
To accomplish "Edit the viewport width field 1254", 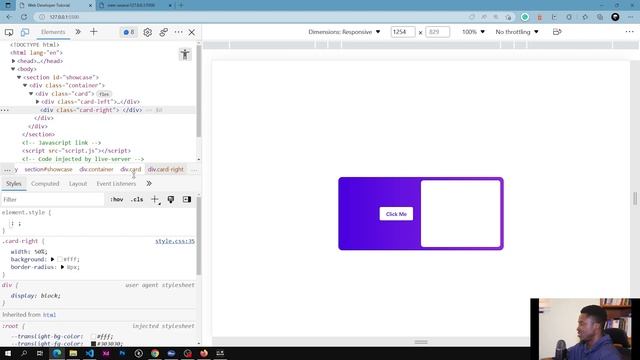I will click(402, 32).
